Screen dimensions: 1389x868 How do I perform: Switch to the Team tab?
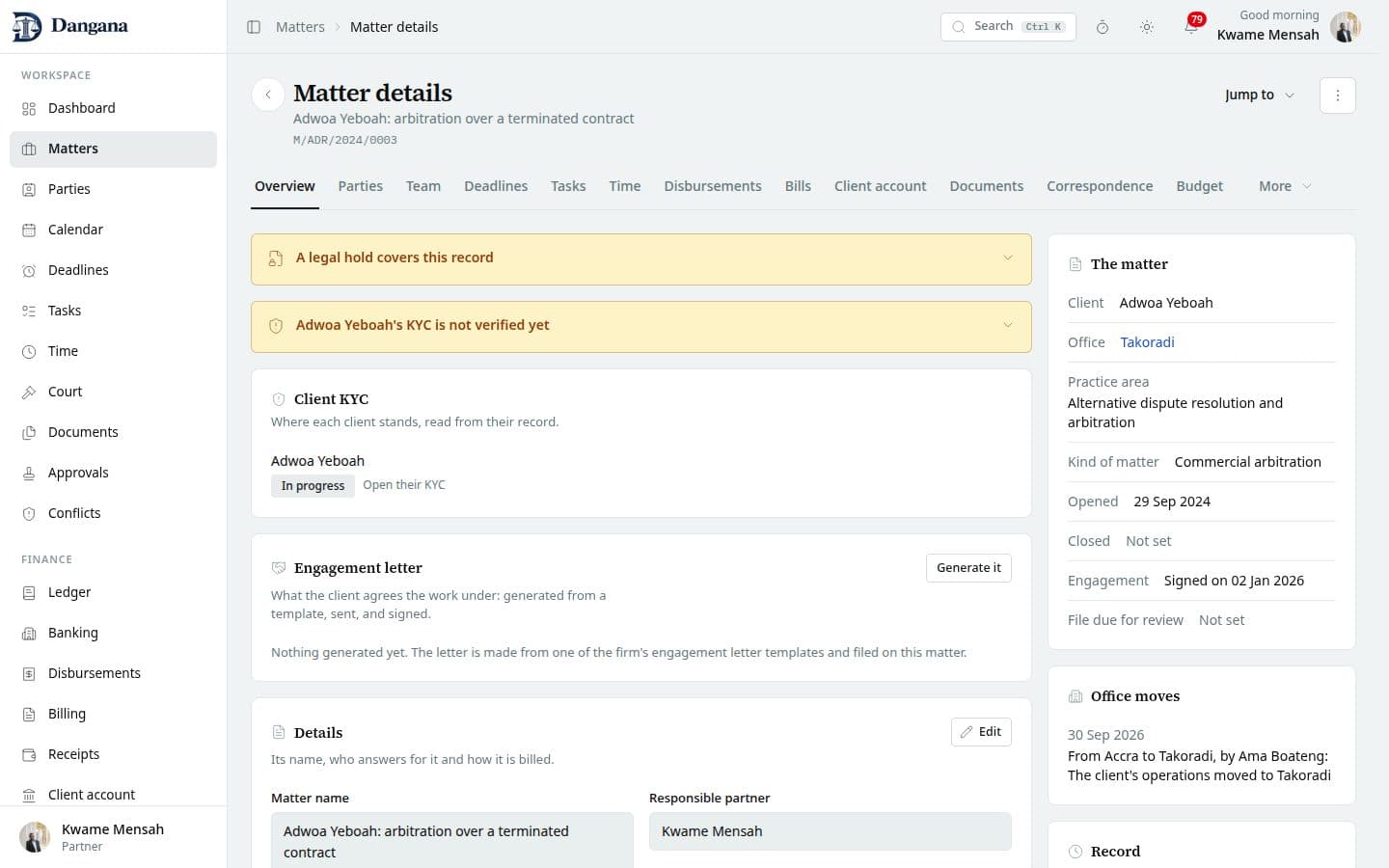[423, 186]
